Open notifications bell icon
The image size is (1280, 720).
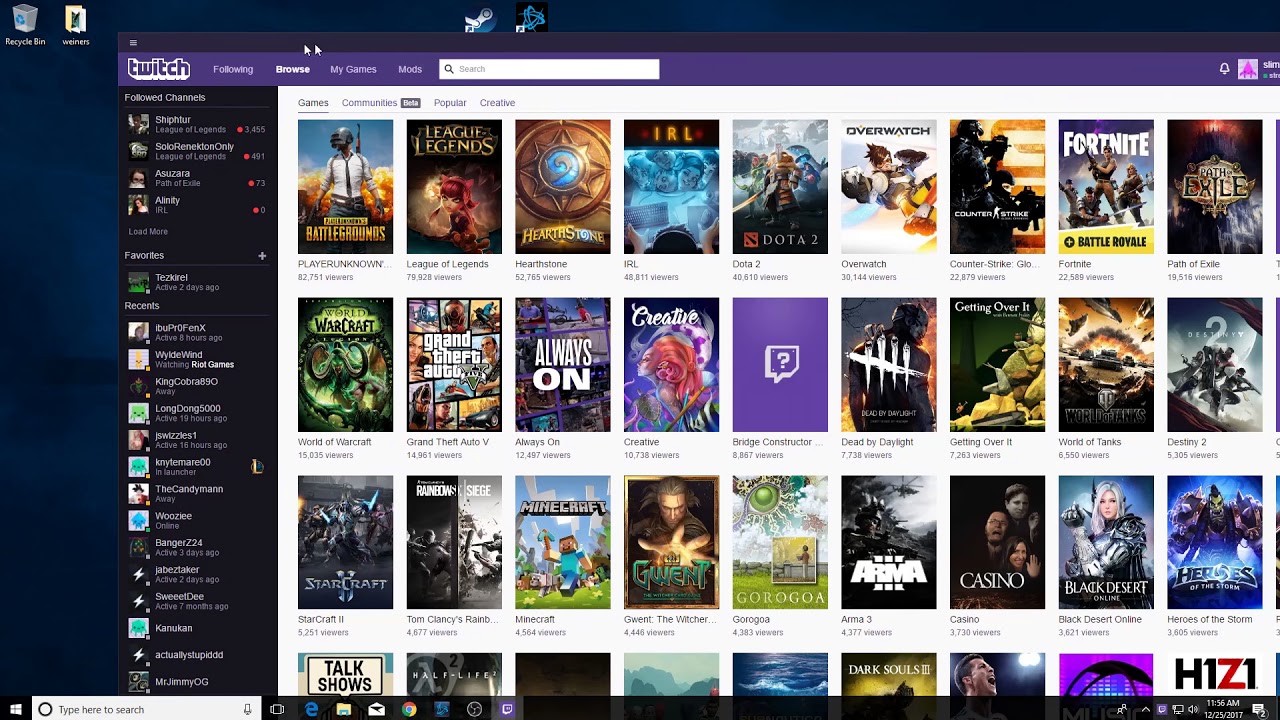pos(1224,69)
